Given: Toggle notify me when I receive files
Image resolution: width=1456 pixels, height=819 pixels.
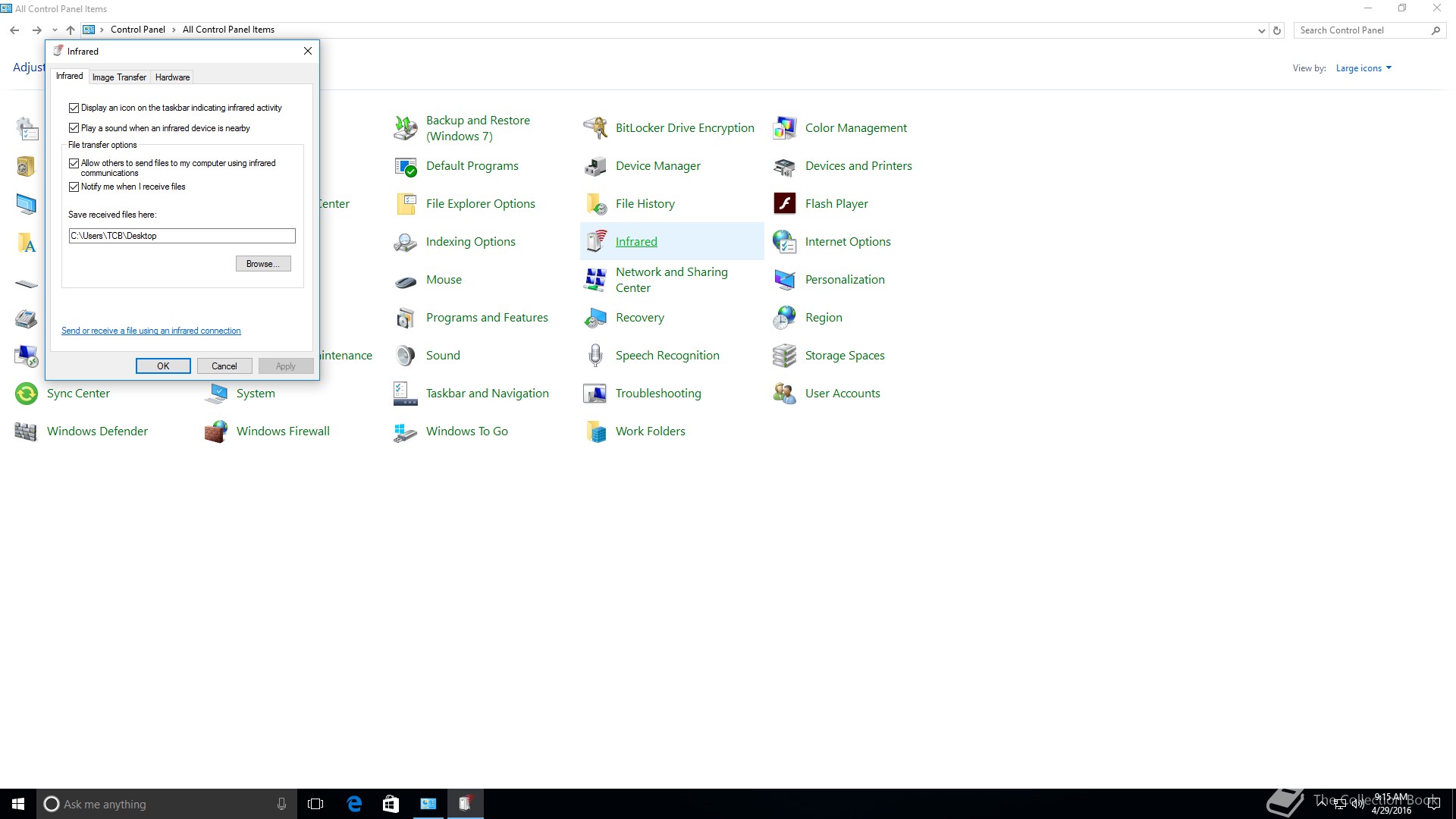Looking at the screenshot, I should click(x=74, y=187).
